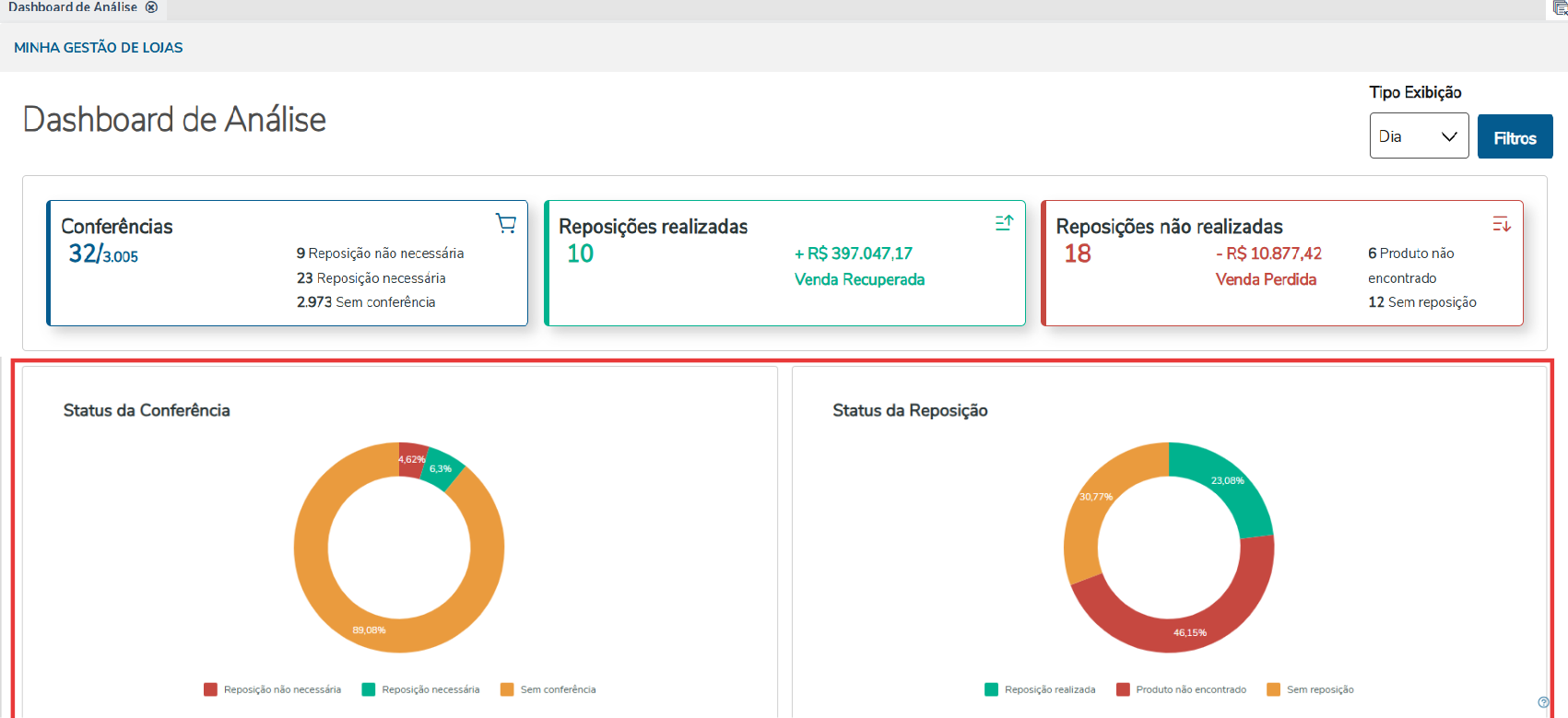Click the number 10 in Reposições realizadas

pos(580,253)
